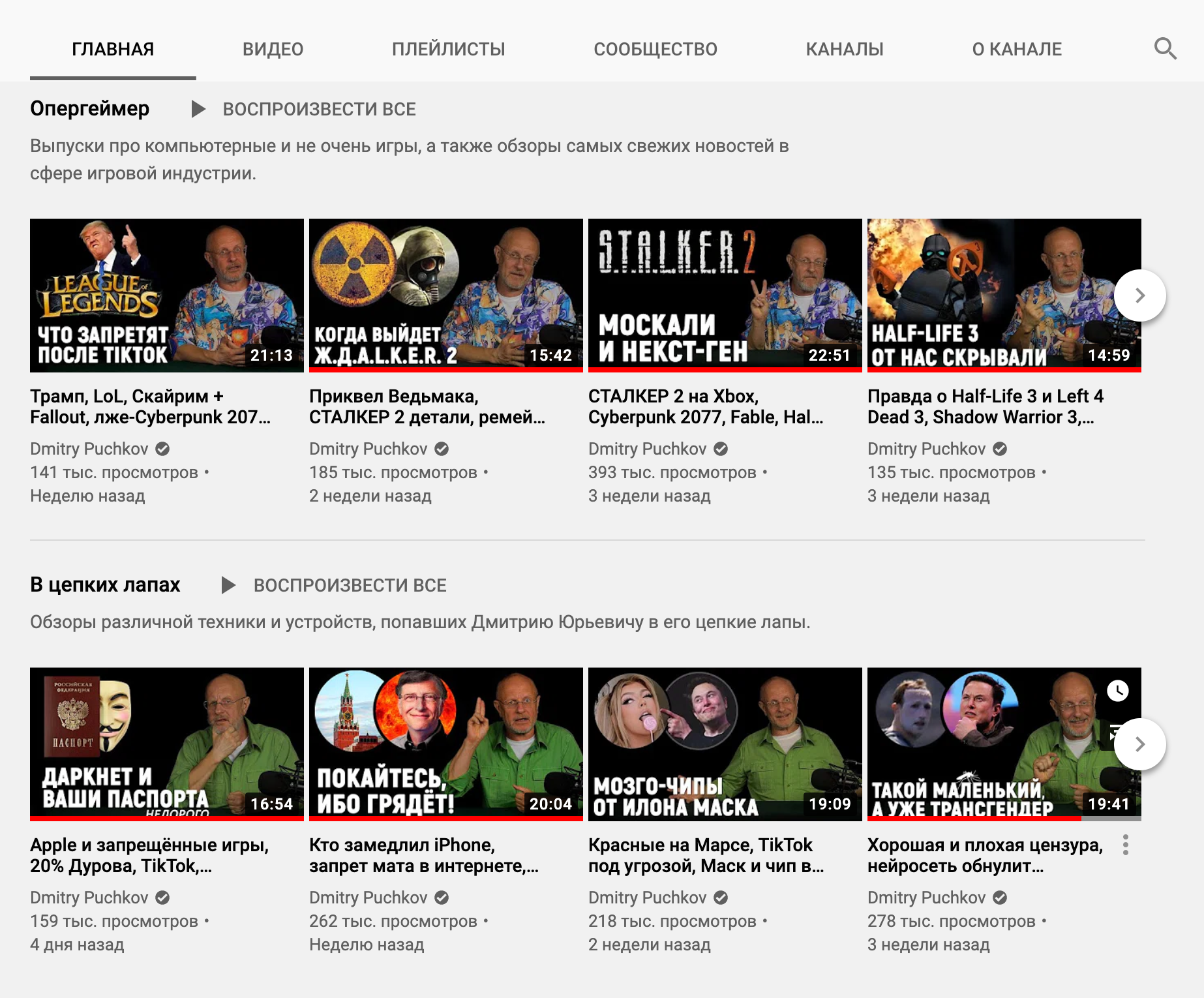Open the О канале tab

[1017, 49]
